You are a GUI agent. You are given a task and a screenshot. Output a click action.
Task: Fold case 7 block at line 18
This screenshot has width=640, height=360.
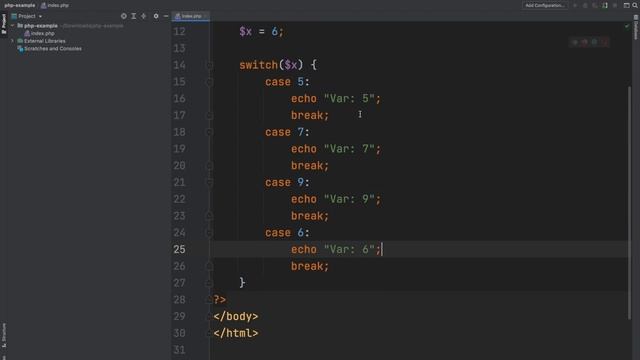(209, 132)
